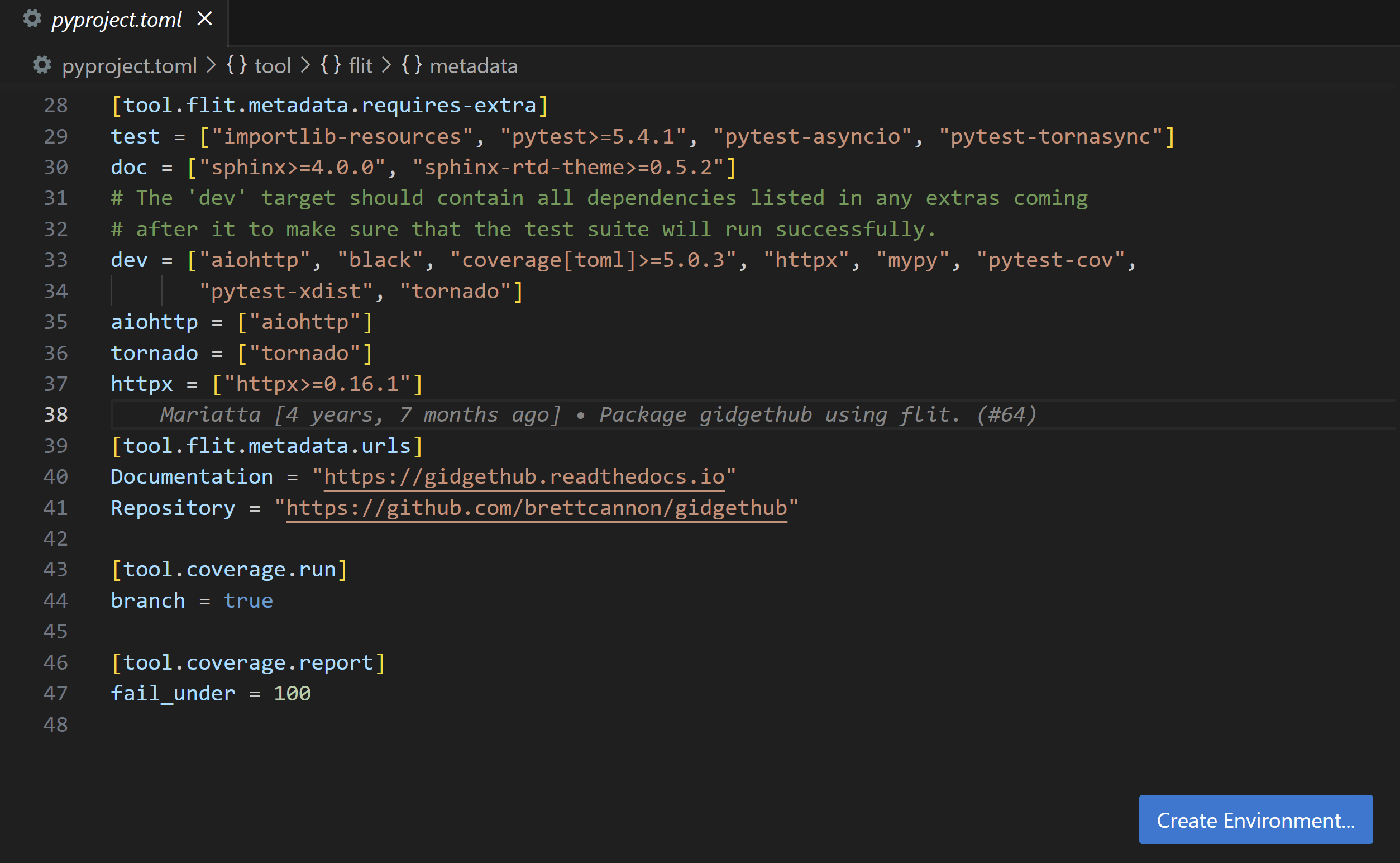Click the blame annotation from Mariatta on line 38
This screenshot has height=863, width=1400.
[598, 414]
